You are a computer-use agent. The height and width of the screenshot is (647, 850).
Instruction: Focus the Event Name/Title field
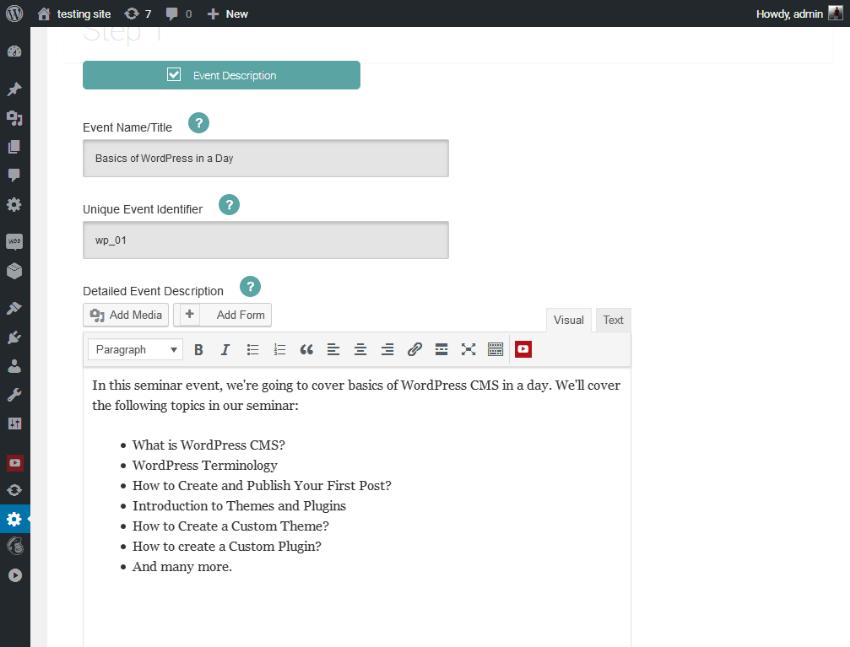[266, 158]
